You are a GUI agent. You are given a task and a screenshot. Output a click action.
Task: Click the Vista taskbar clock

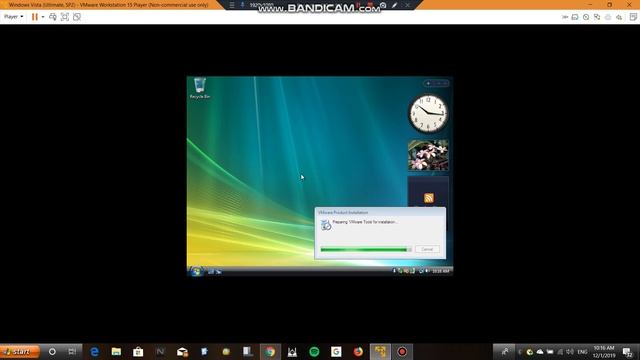pos(440,271)
